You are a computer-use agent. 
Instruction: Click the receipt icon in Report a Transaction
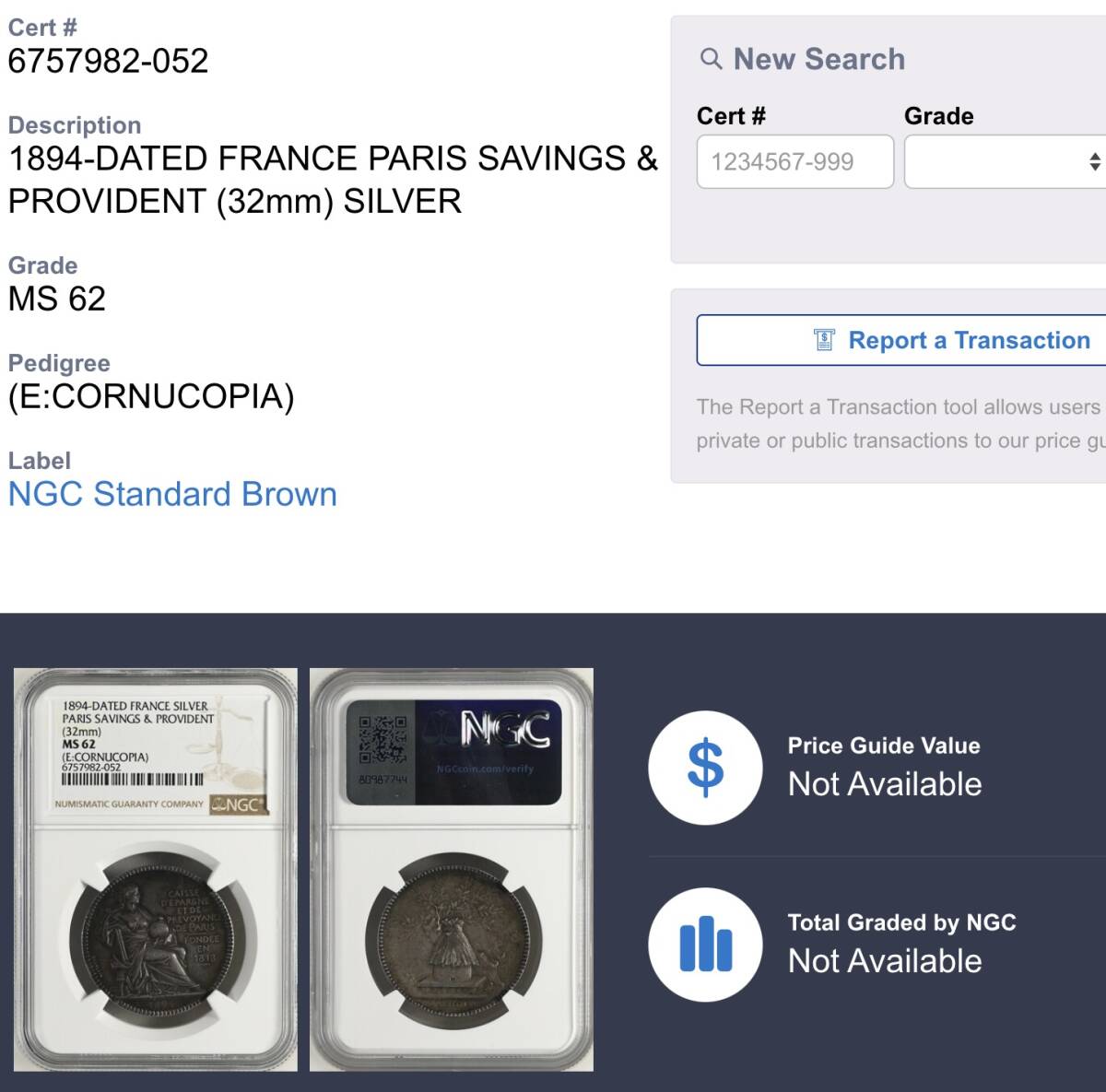[824, 340]
